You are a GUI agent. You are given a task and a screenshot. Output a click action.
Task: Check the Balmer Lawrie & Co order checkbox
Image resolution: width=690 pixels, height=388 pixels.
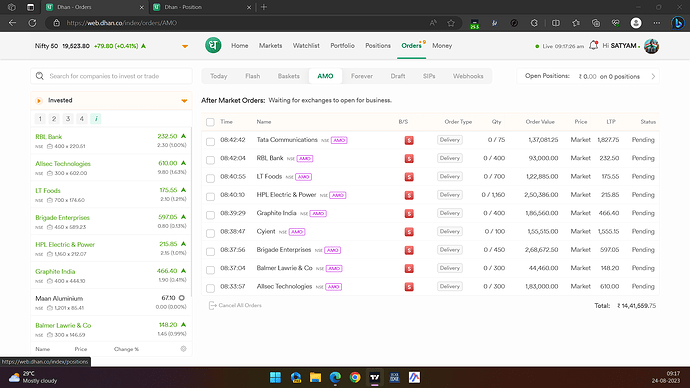[210, 270]
